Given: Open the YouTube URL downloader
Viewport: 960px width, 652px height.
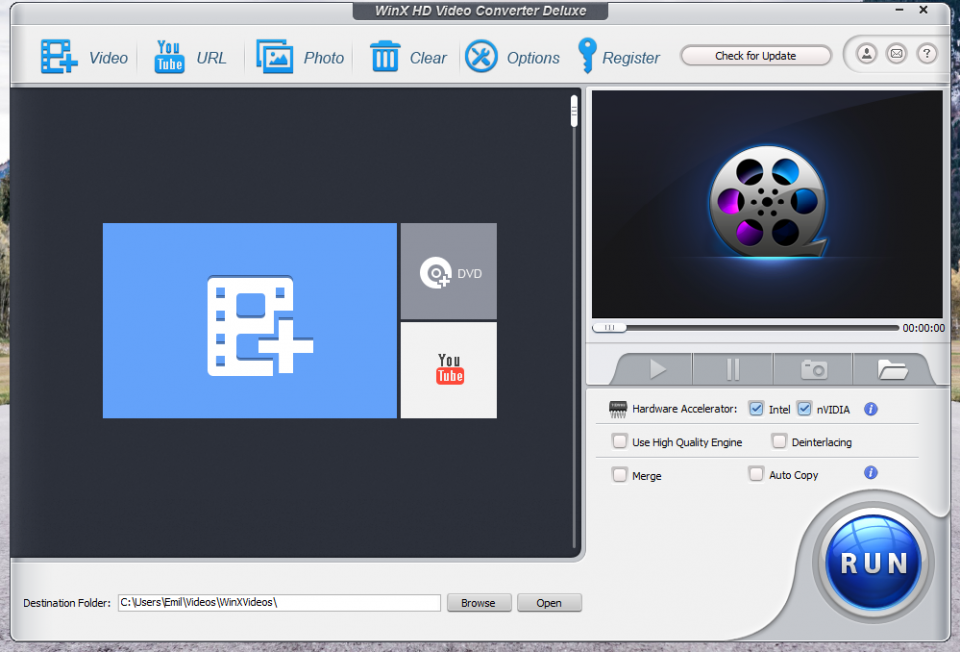Looking at the screenshot, I should tap(169, 57).
